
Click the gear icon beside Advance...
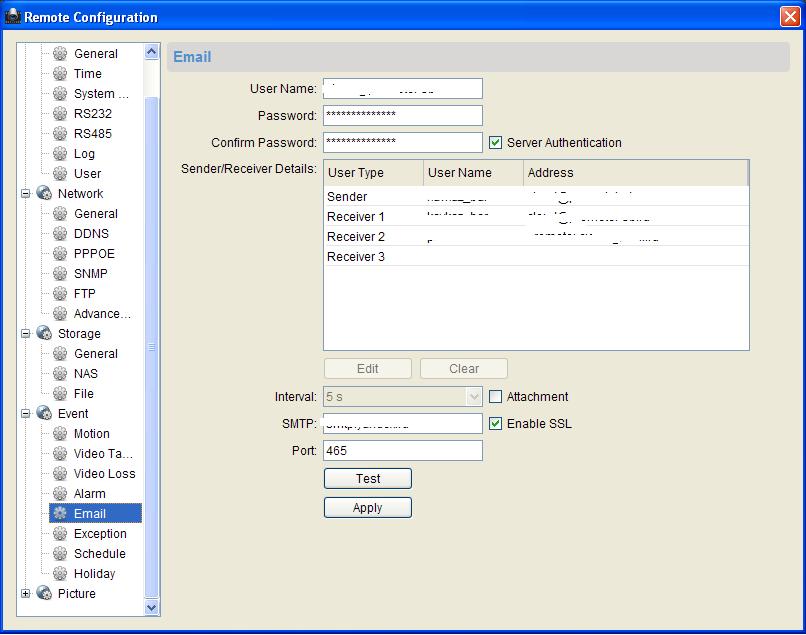[x=60, y=314]
